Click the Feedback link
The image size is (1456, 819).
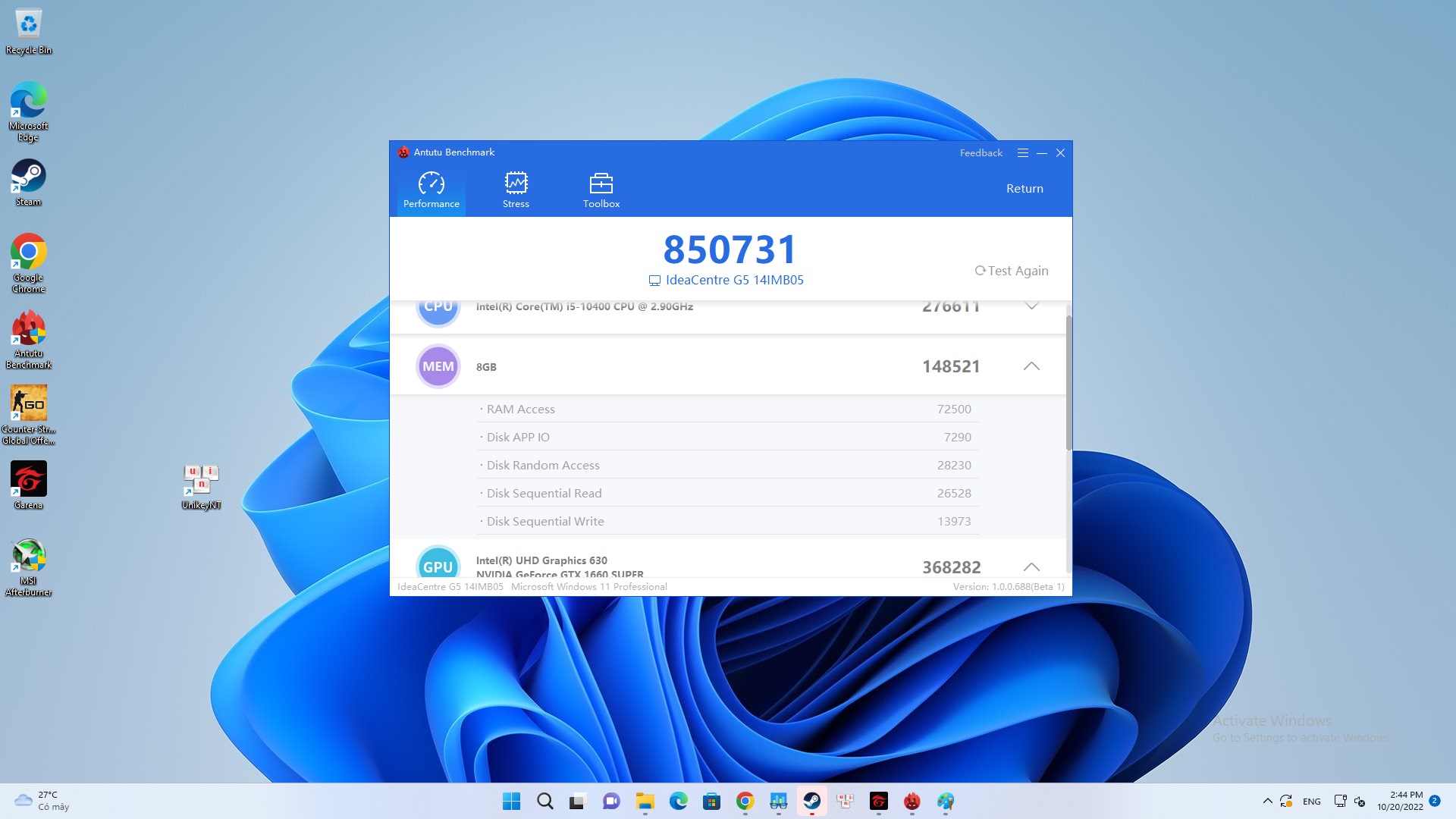(981, 153)
